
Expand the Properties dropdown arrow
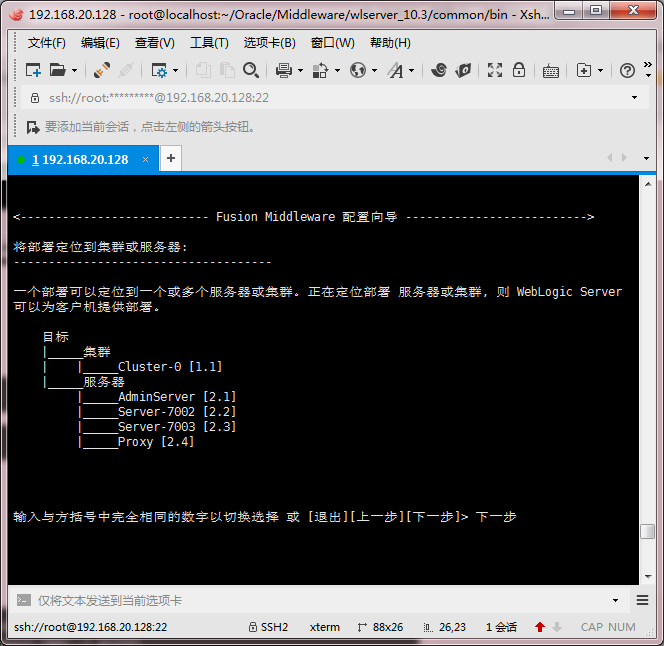(175, 70)
